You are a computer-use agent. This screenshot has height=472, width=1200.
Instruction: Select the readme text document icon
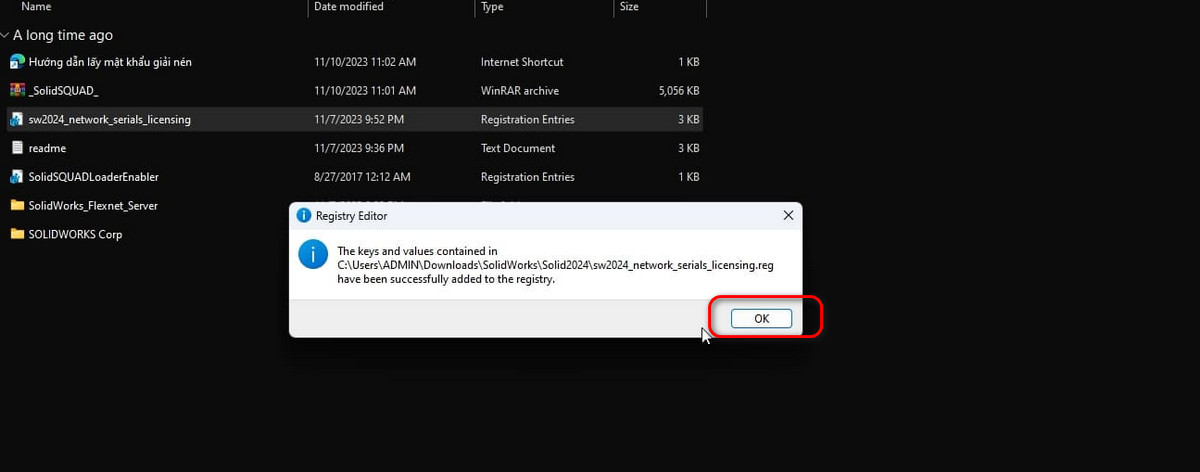[16, 148]
